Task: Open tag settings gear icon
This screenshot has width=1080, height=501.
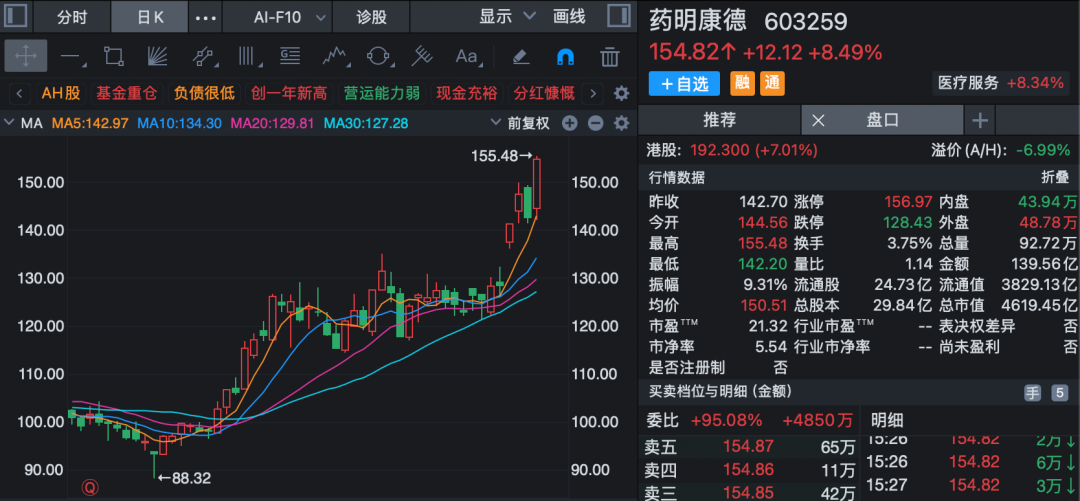Action: [x=621, y=93]
